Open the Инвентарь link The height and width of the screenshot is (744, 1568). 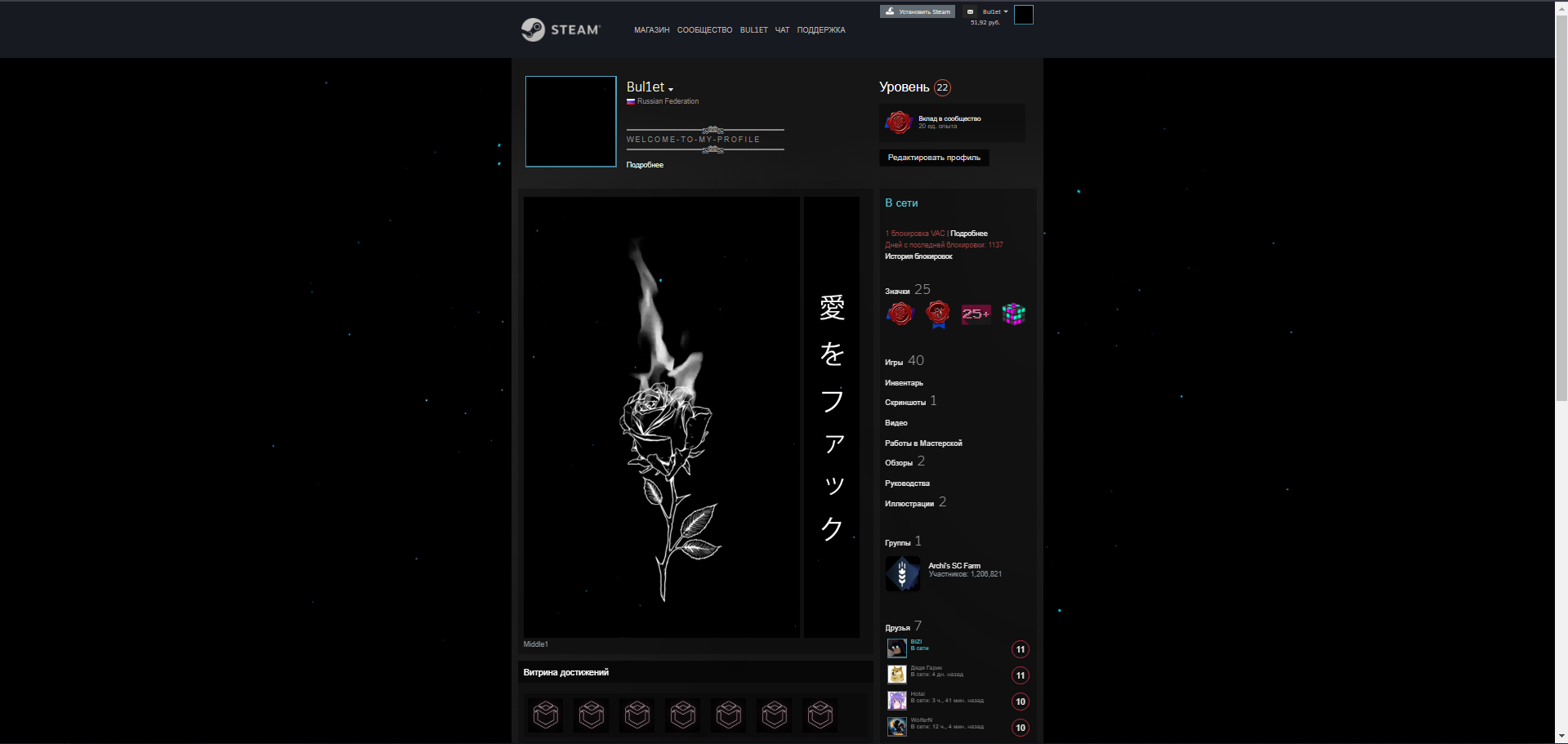(x=904, y=383)
